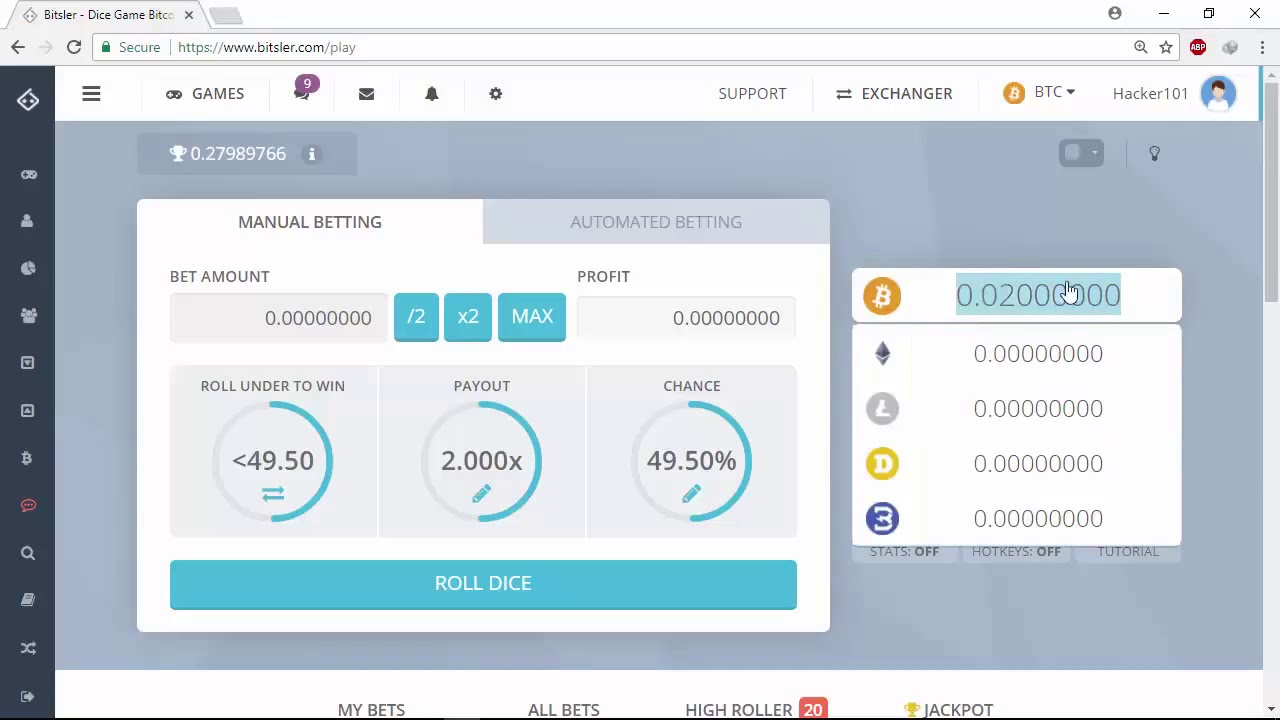Open the archive box sidebar icon

[28, 363]
